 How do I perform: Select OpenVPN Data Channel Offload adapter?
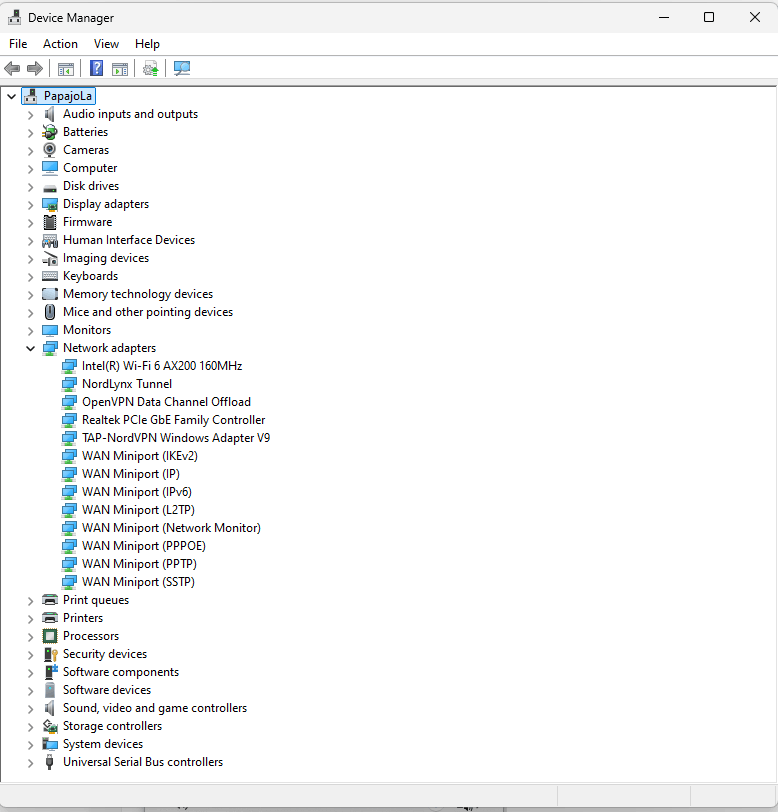tap(166, 402)
